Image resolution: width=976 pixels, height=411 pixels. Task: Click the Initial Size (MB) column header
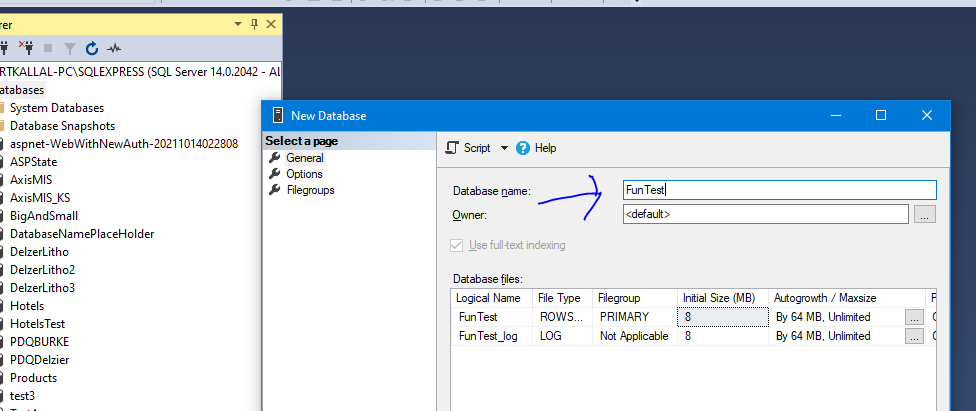723,298
